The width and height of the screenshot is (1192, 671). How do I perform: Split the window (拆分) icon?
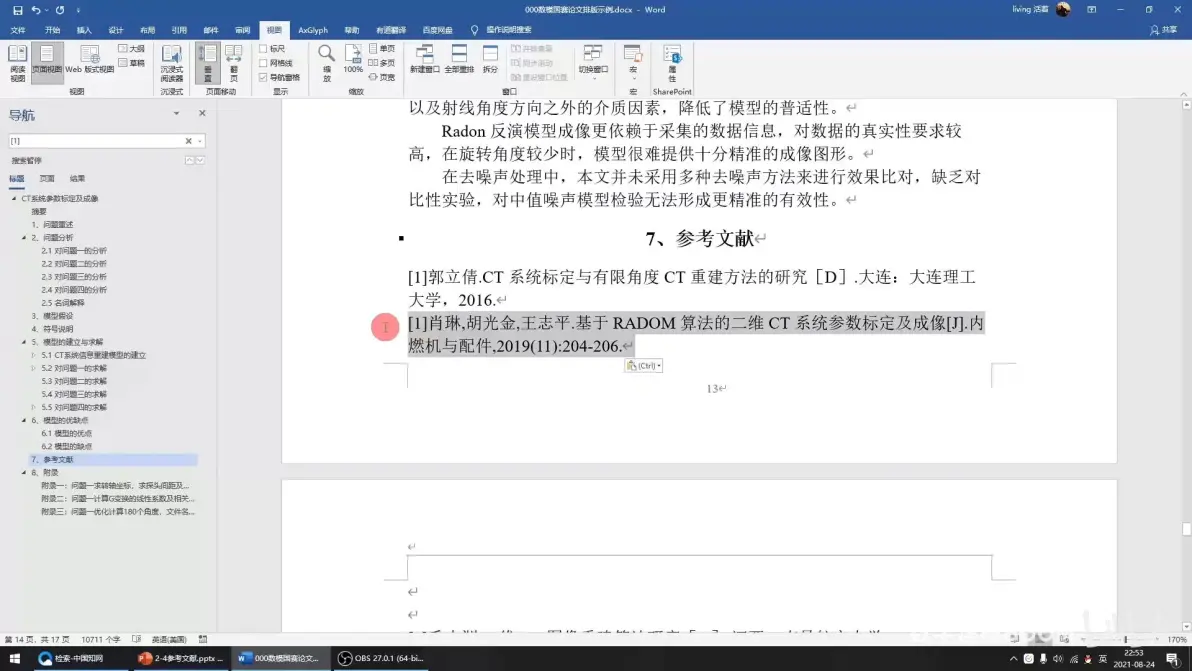click(x=490, y=59)
